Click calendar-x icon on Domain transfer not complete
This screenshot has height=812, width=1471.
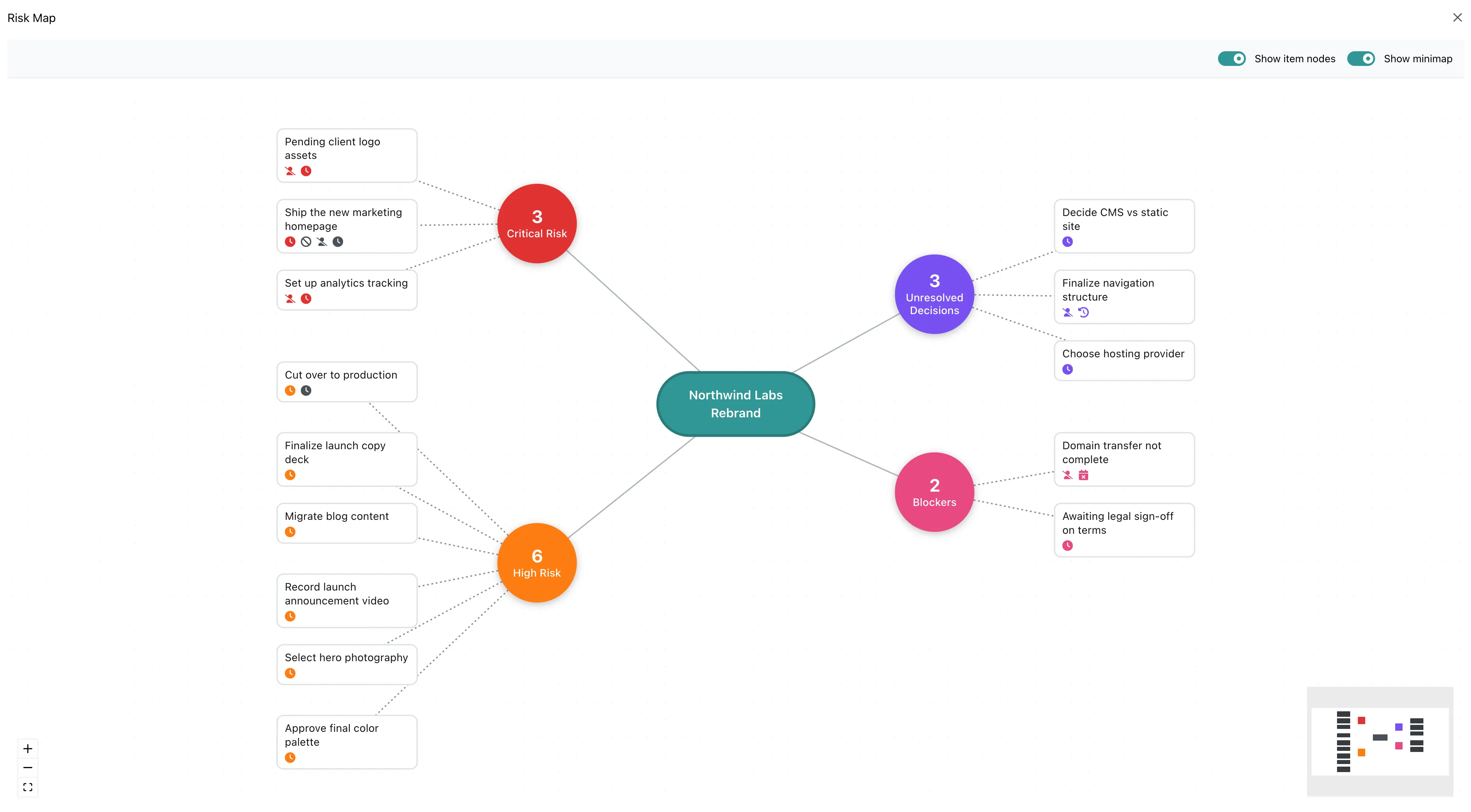1083,475
